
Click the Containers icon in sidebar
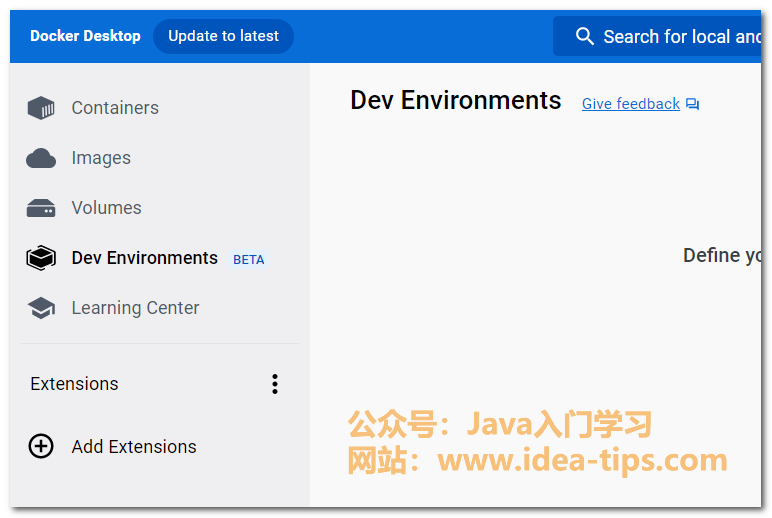(41, 108)
